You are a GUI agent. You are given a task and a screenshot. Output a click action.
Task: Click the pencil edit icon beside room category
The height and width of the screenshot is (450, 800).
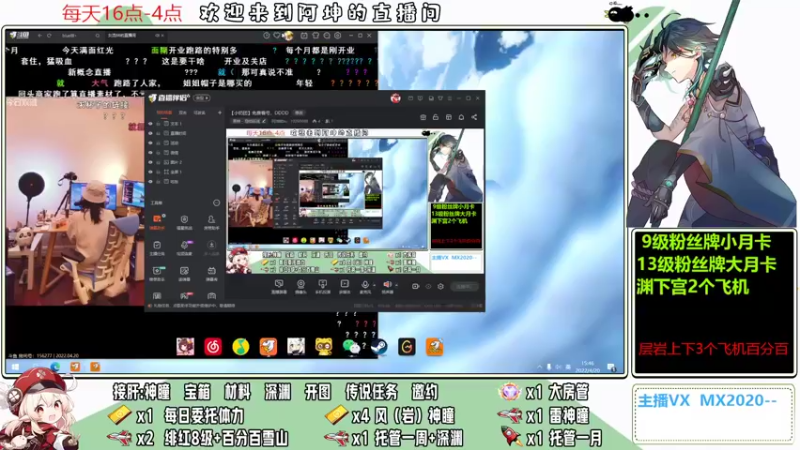[x=264, y=121]
